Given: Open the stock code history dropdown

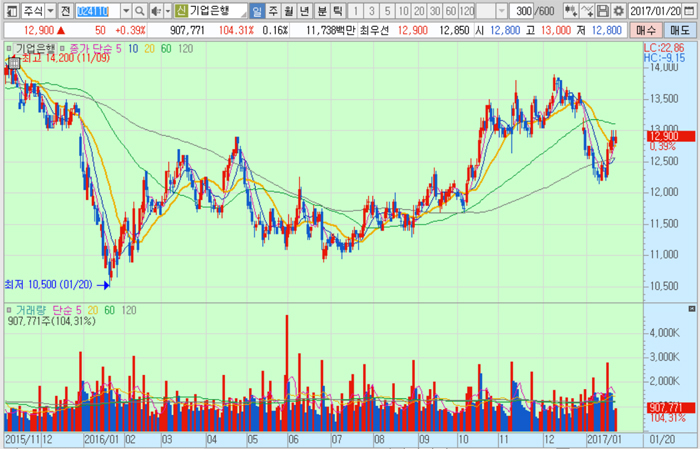Looking at the screenshot, I should point(127,10).
